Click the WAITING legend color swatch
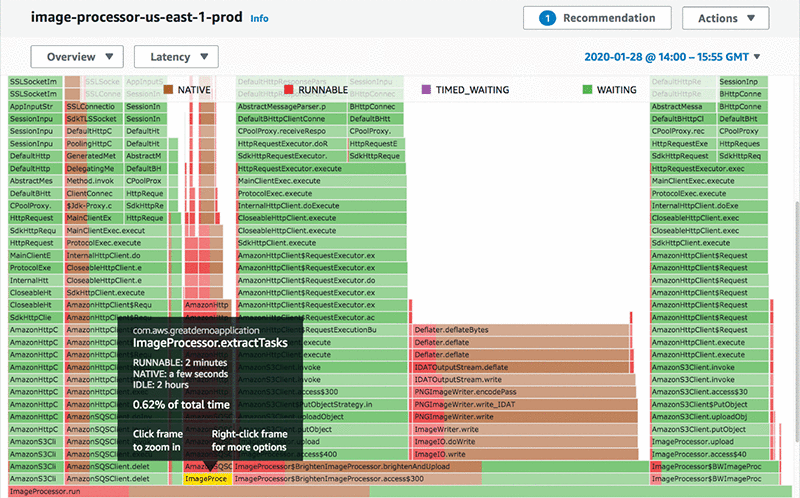This screenshot has height=498, width=800. pos(586,90)
